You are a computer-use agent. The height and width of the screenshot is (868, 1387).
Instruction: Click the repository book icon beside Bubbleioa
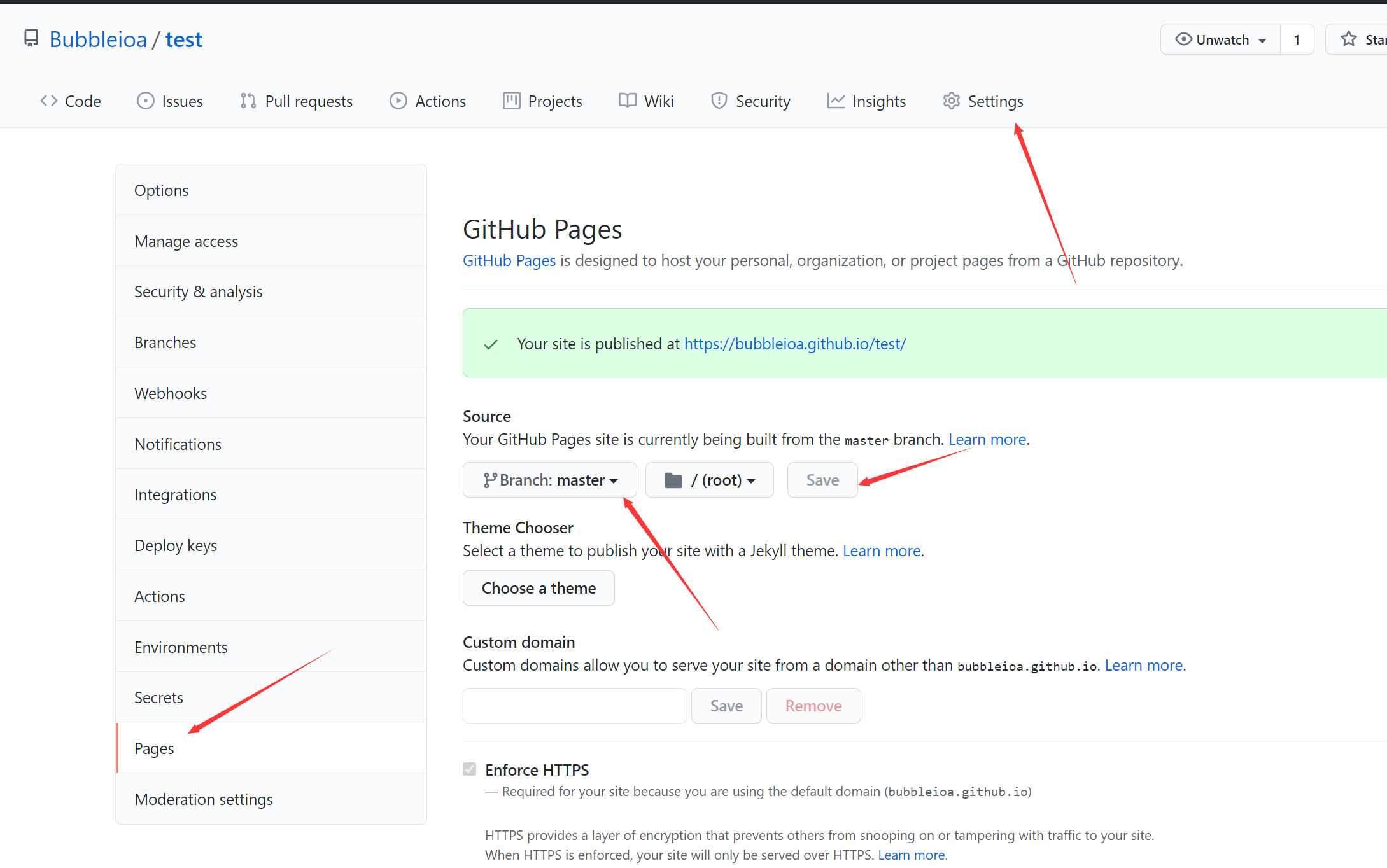(x=31, y=39)
